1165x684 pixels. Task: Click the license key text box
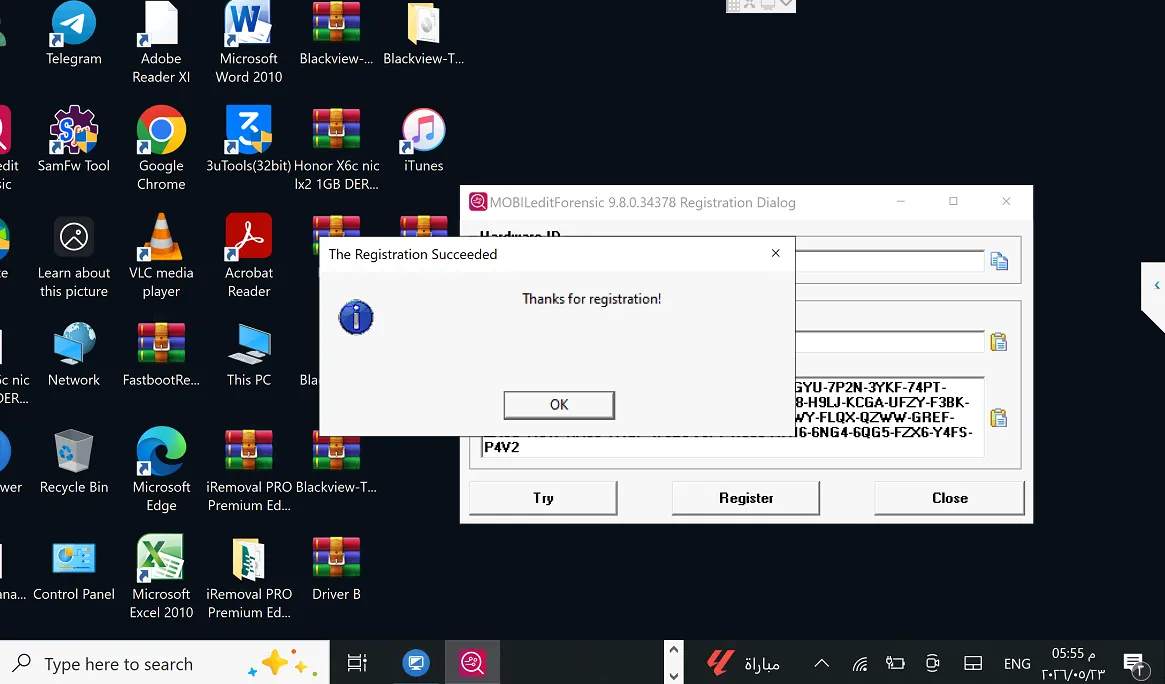point(733,417)
